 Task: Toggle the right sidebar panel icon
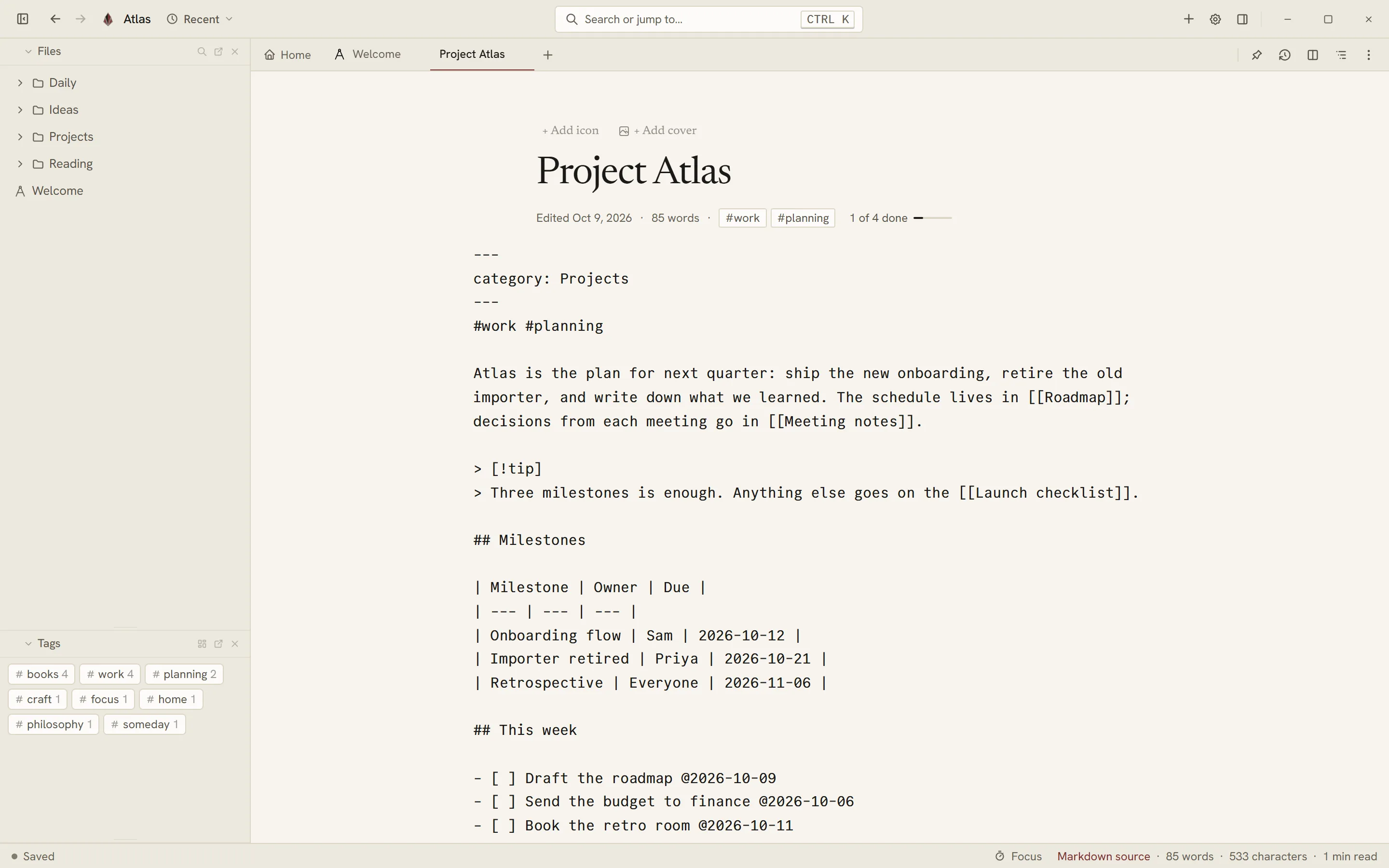point(1243,19)
